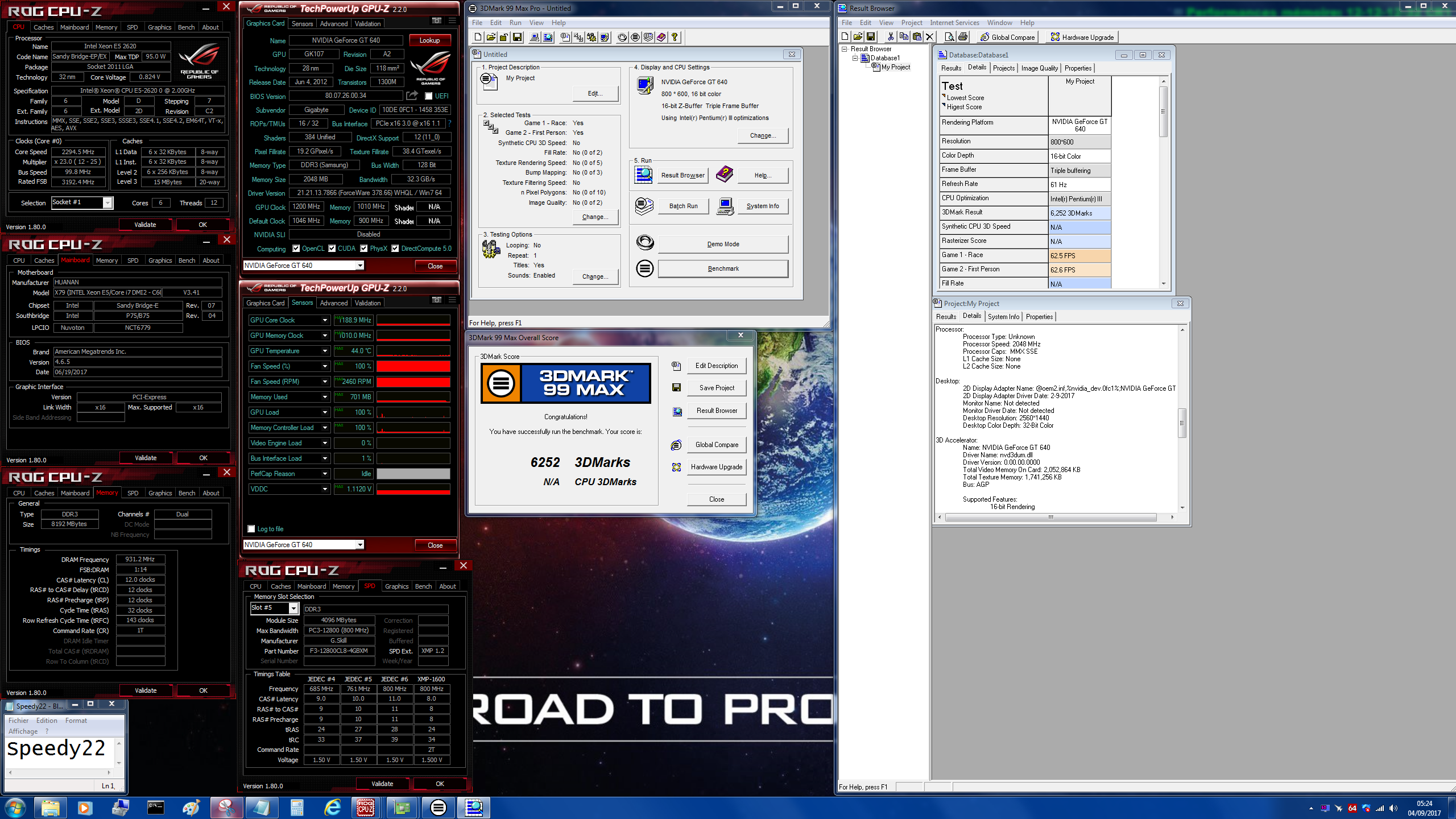Toggle OpenCL checkbox in GPU-Z
Image resolution: width=1456 pixels, height=819 pixels.
click(296, 249)
